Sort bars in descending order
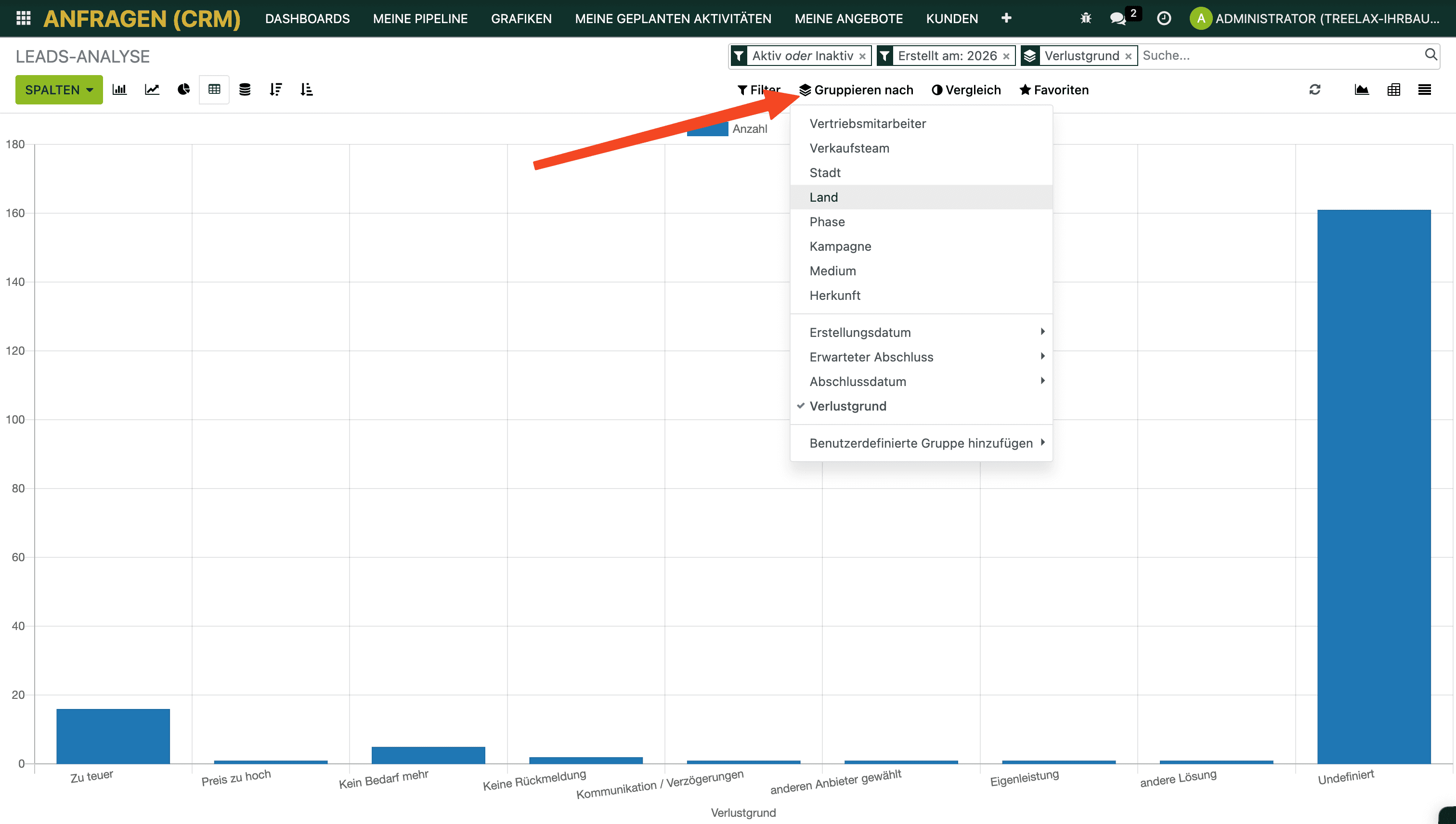The height and width of the screenshot is (824, 1456). (276, 90)
